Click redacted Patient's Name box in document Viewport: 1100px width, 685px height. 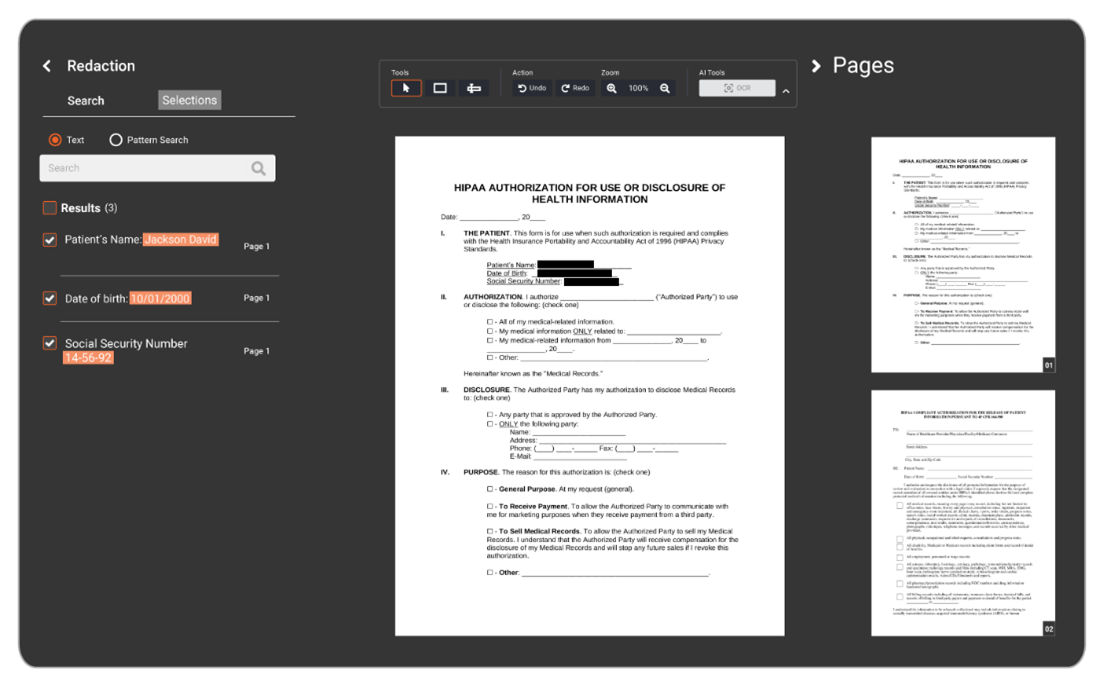click(565, 265)
